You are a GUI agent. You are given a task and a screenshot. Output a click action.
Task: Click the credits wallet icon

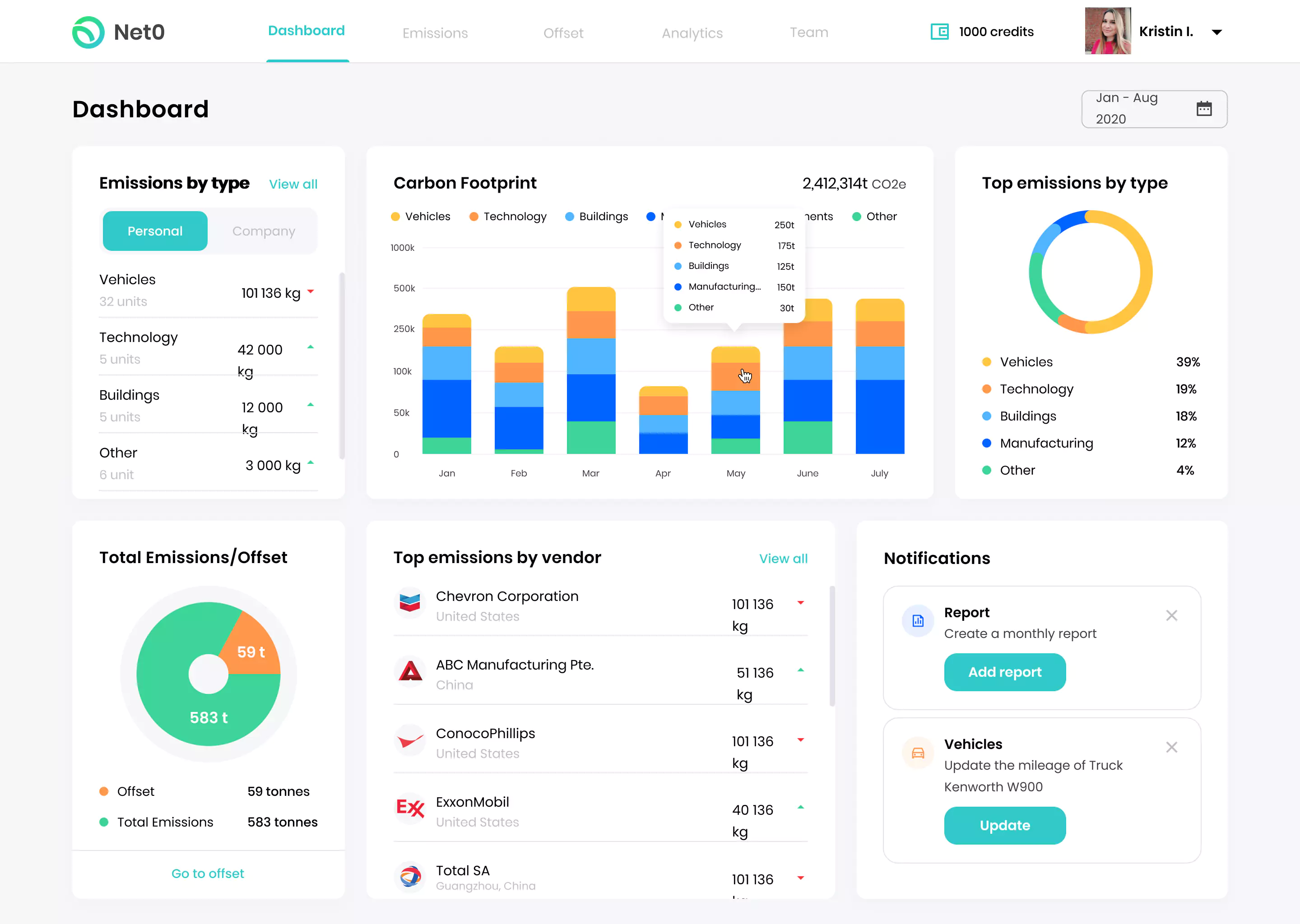939,32
